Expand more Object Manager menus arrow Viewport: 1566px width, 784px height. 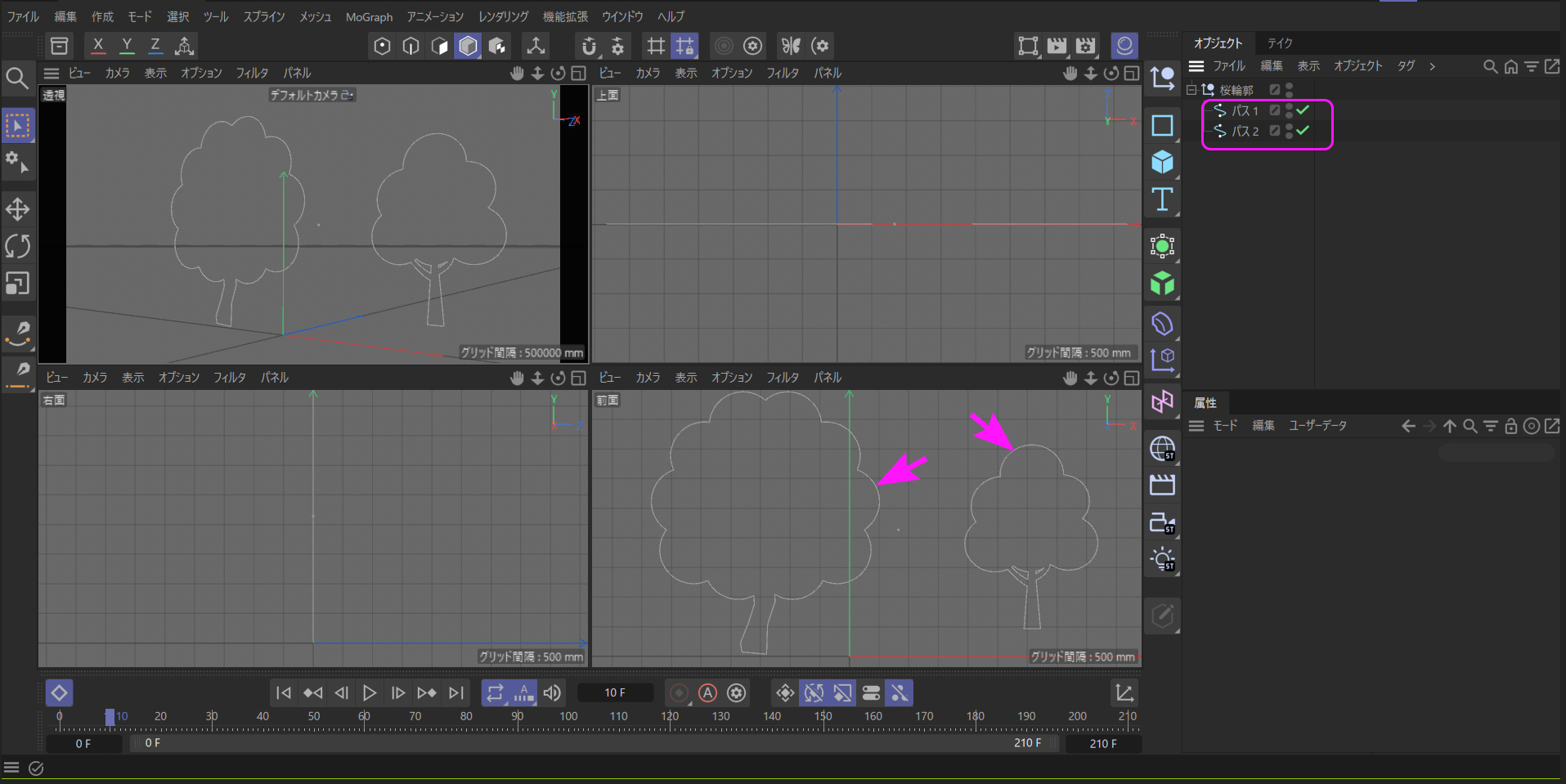point(1432,66)
